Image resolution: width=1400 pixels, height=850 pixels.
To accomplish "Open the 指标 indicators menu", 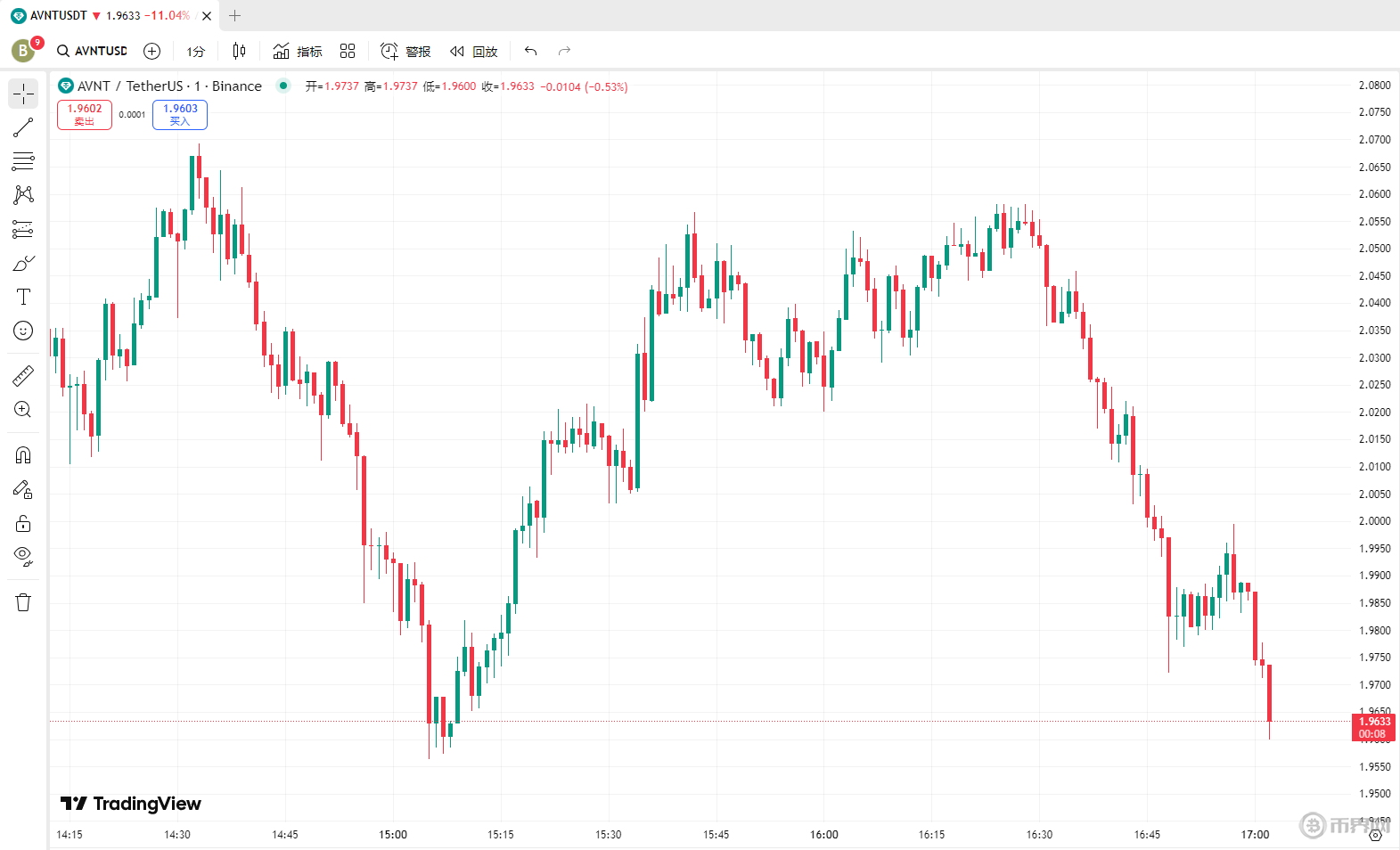I will point(298,52).
